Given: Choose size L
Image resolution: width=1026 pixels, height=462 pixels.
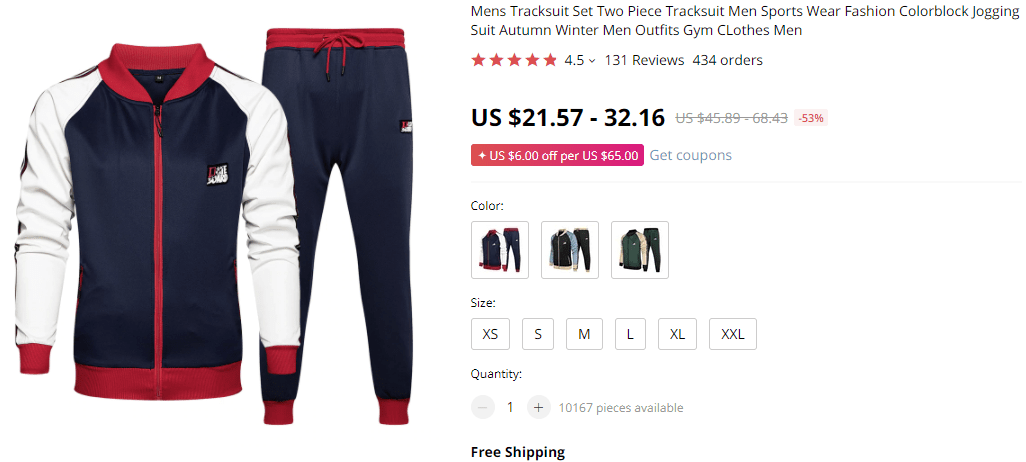Looking at the screenshot, I should (630, 334).
